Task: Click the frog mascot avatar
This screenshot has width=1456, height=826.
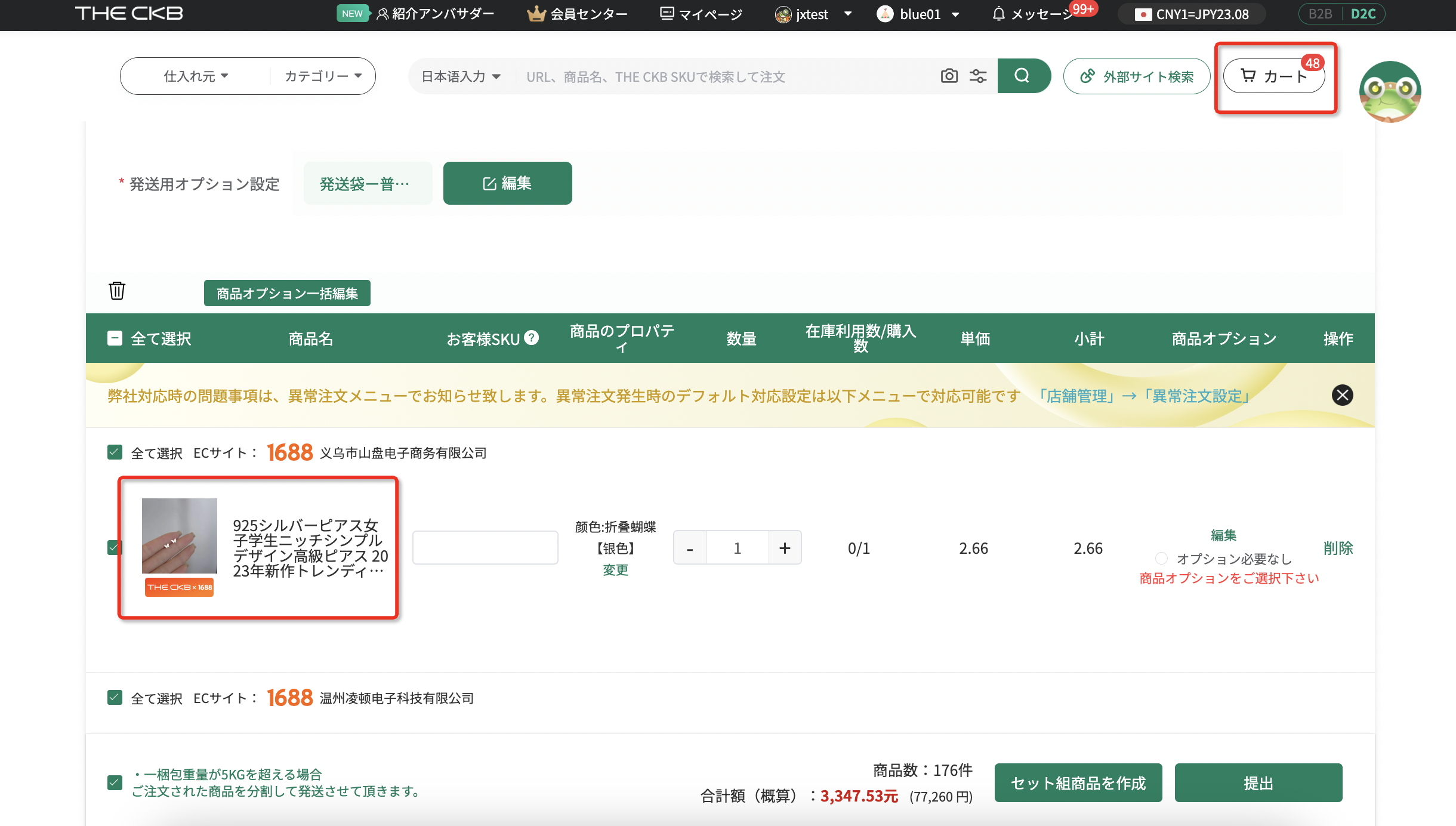Action: [x=1390, y=92]
